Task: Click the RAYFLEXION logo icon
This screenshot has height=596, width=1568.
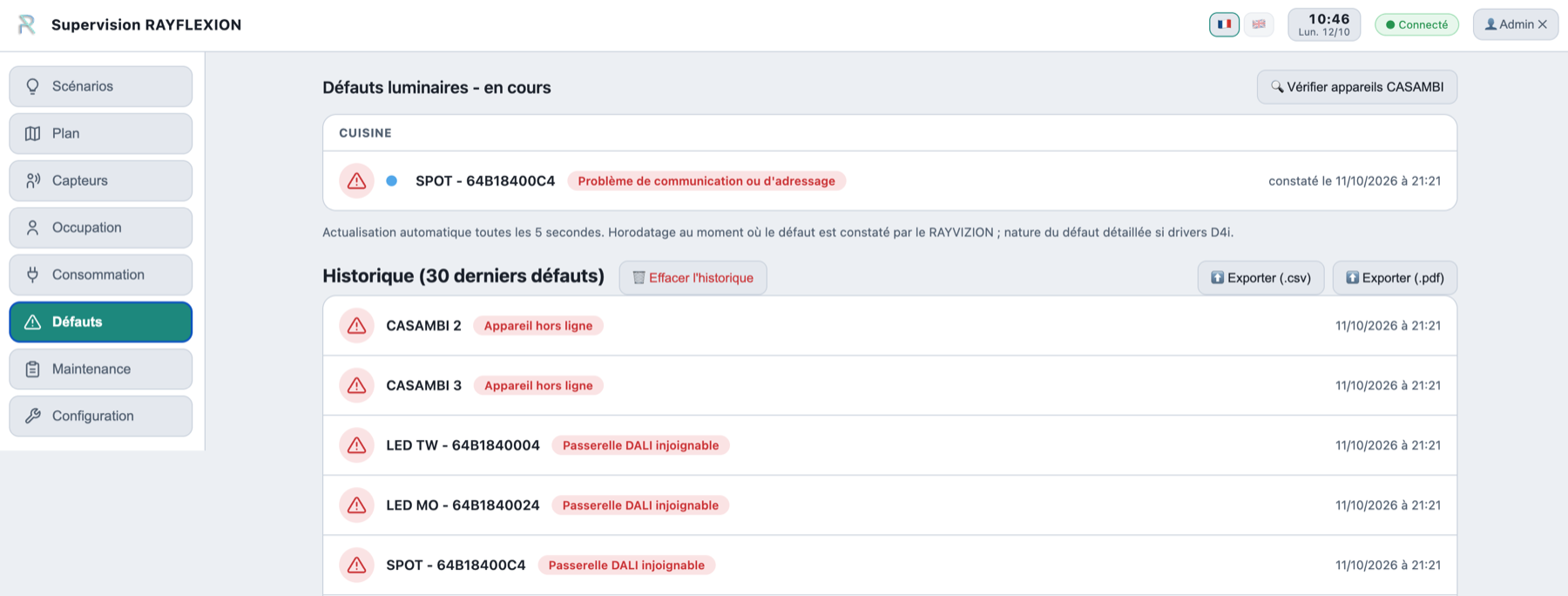Action: [x=27, y=24]
